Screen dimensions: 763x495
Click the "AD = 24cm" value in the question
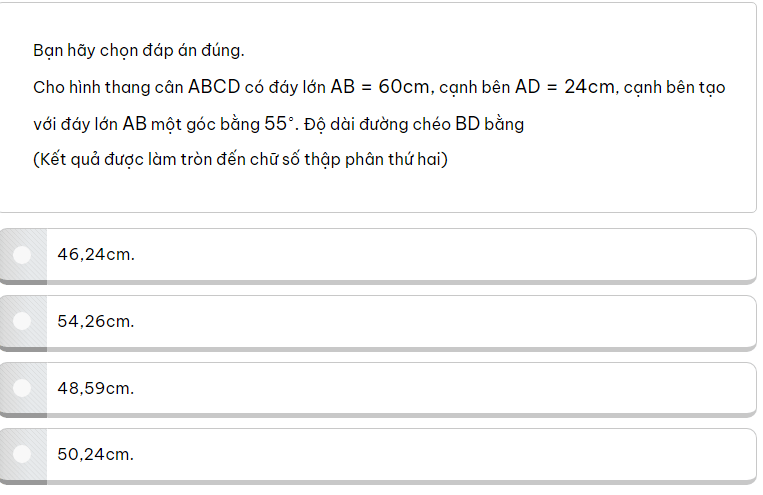click(565, 87)
